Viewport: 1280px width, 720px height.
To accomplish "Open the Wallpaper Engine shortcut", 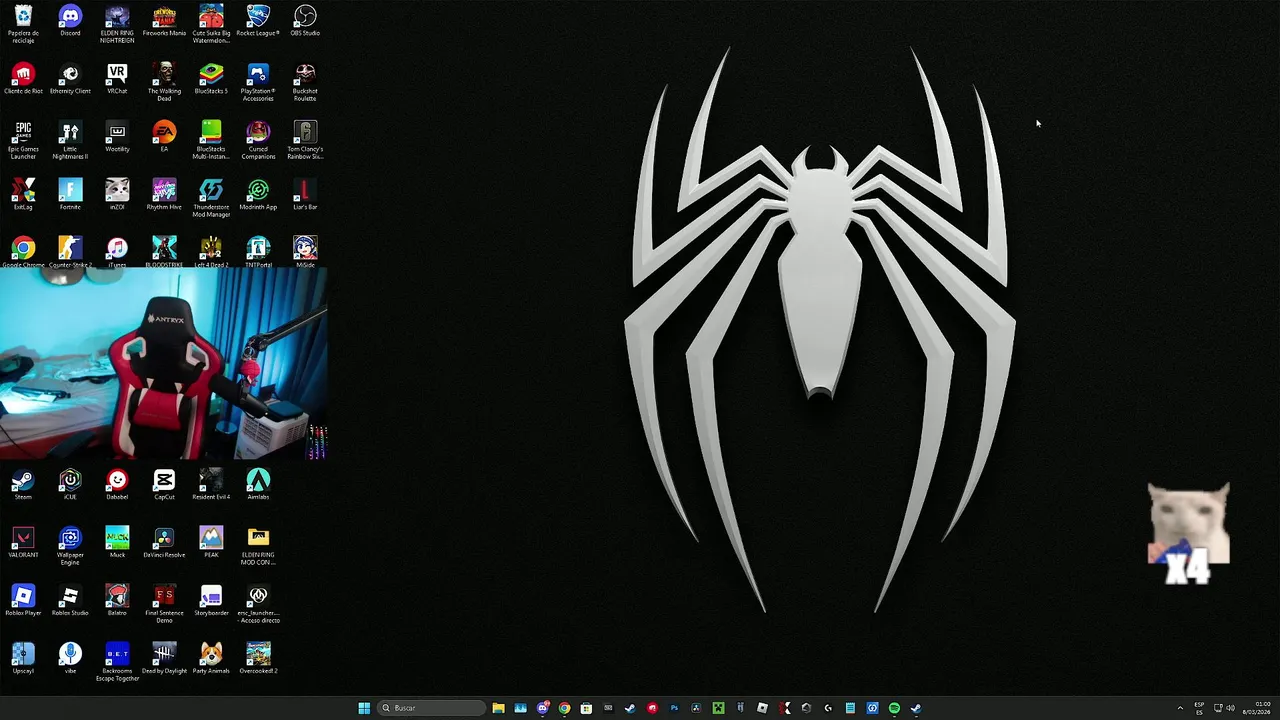I will [x=70, y=546].
